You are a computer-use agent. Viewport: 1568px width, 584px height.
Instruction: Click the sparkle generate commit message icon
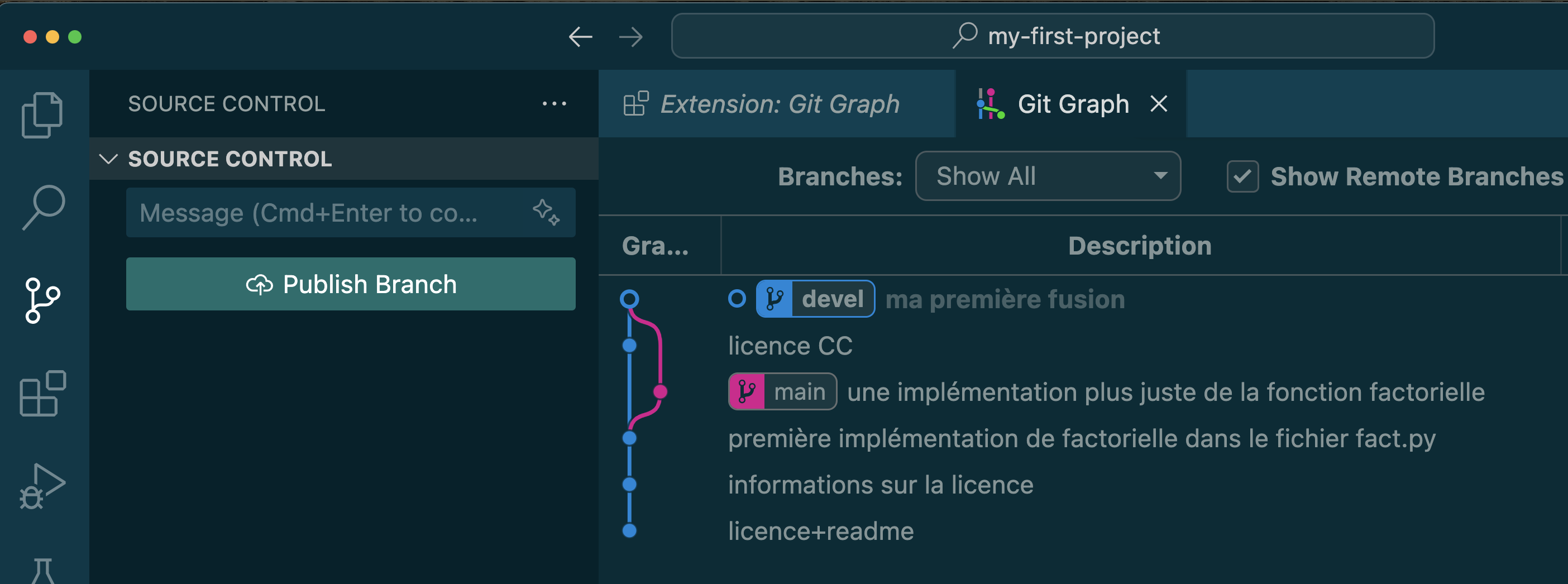(546, 213)
